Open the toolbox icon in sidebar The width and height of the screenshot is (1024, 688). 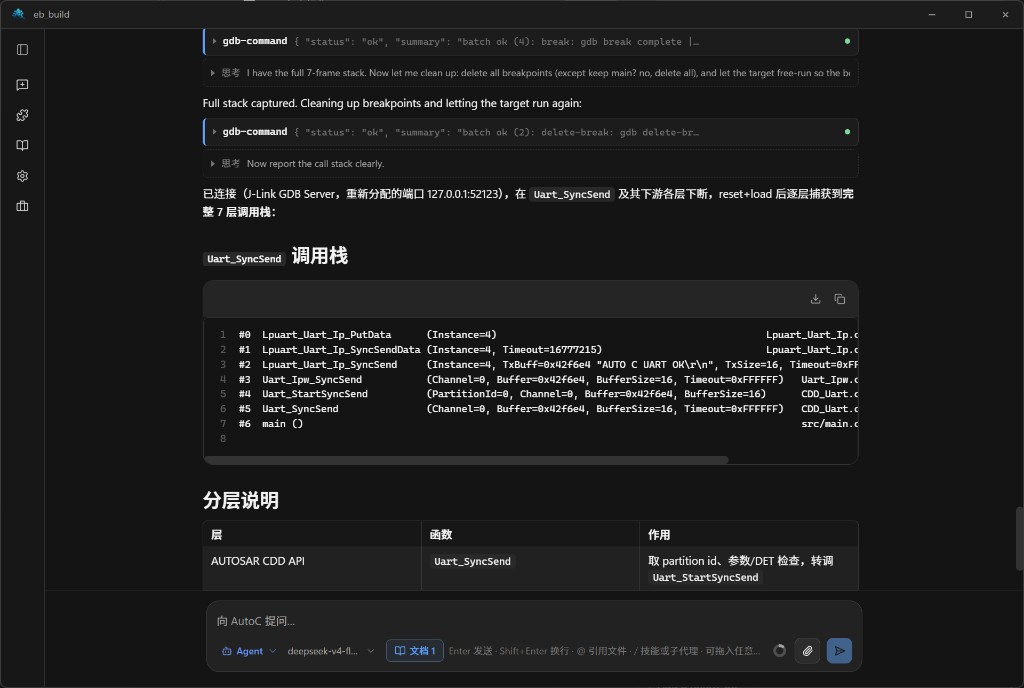tap(22, 206)
